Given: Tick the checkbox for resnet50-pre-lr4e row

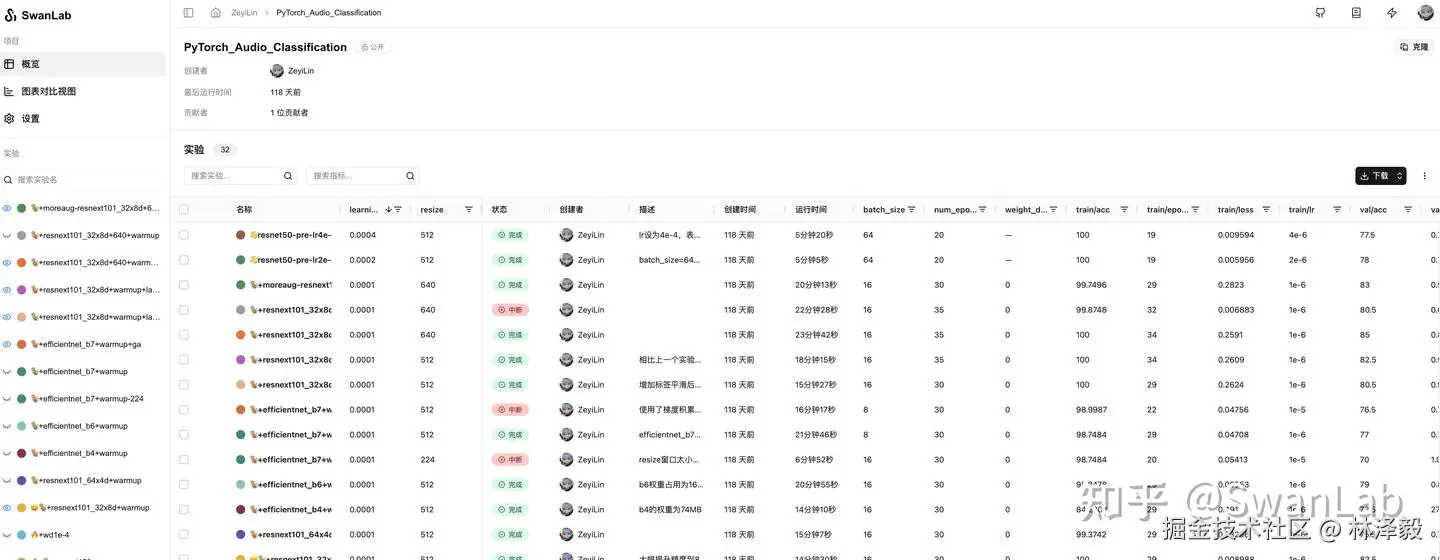Looking at the screenshot, I should [x=183, y=235].
